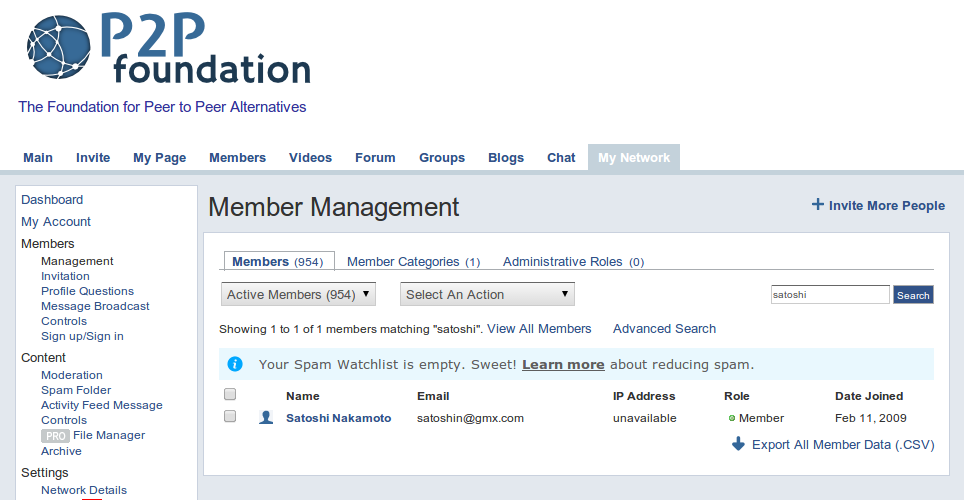The image size is (964, 500).
Task: Click the Name column header
Action: (x=302, y=396)
